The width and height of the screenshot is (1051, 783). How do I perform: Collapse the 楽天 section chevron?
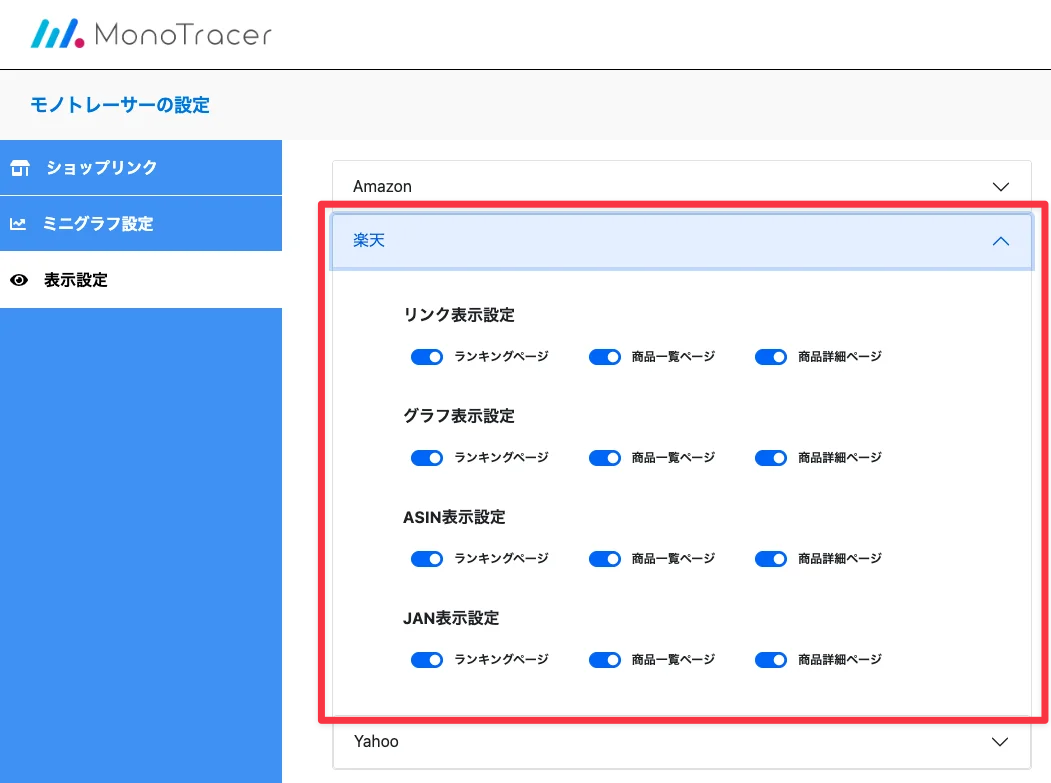click(1000, 241)
